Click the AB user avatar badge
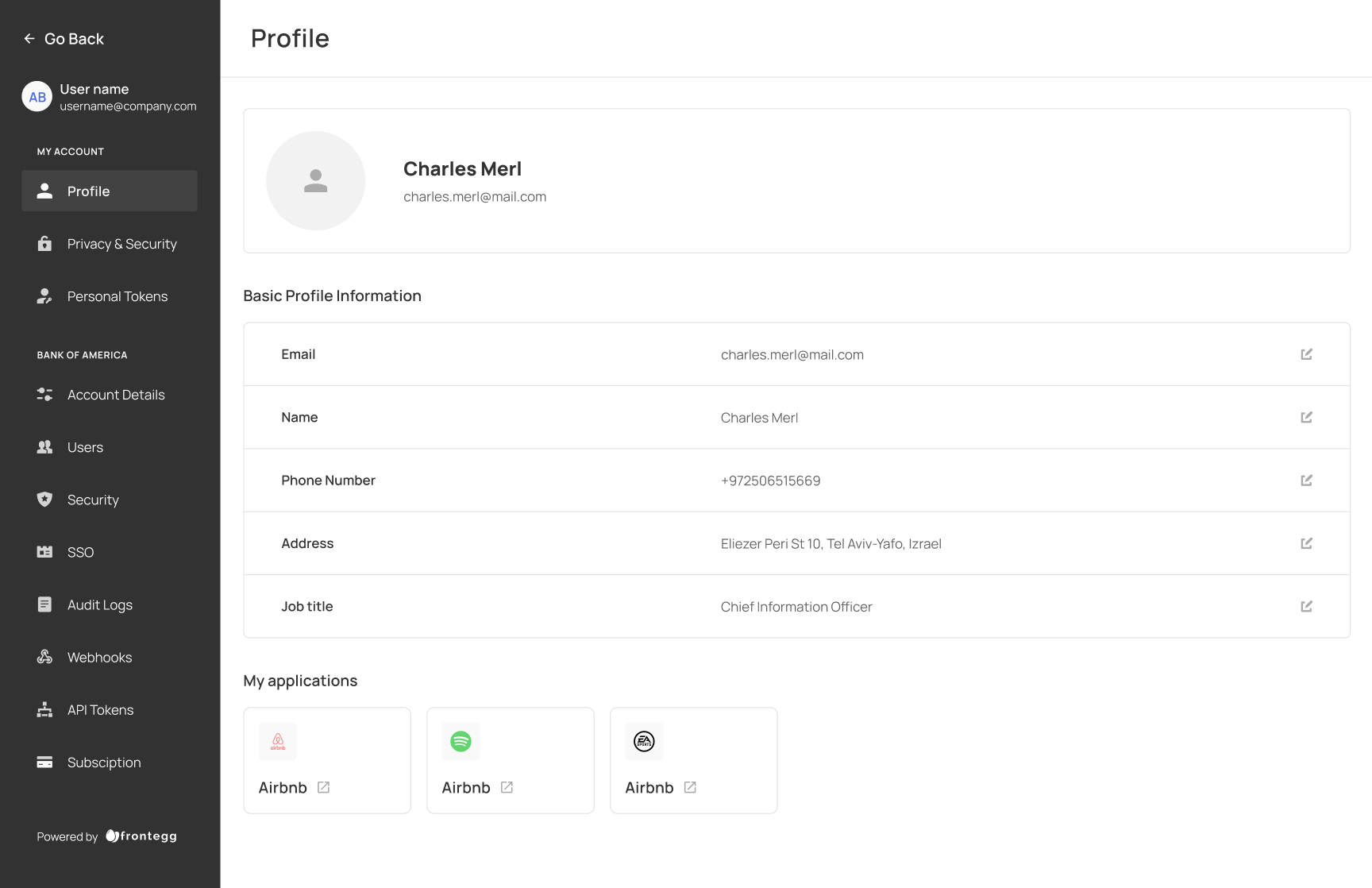Image resolution: width=1372 pixels, height=888 pixels. 37,97
